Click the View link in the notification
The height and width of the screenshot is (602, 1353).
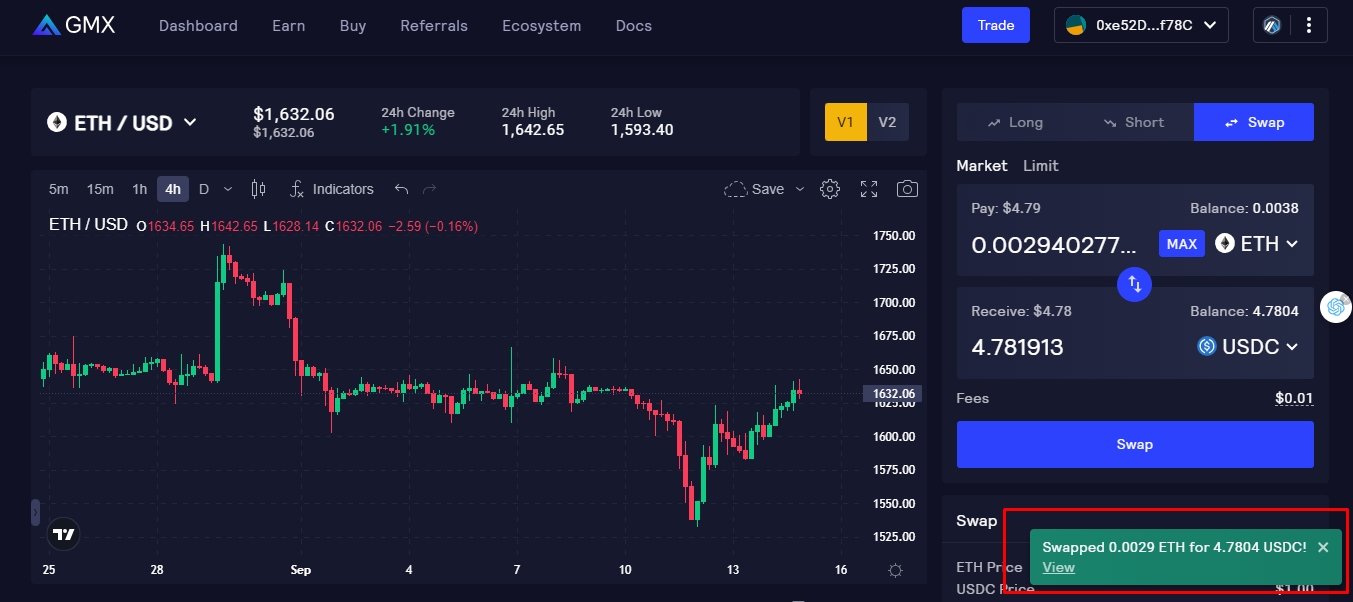point(1058,567)
